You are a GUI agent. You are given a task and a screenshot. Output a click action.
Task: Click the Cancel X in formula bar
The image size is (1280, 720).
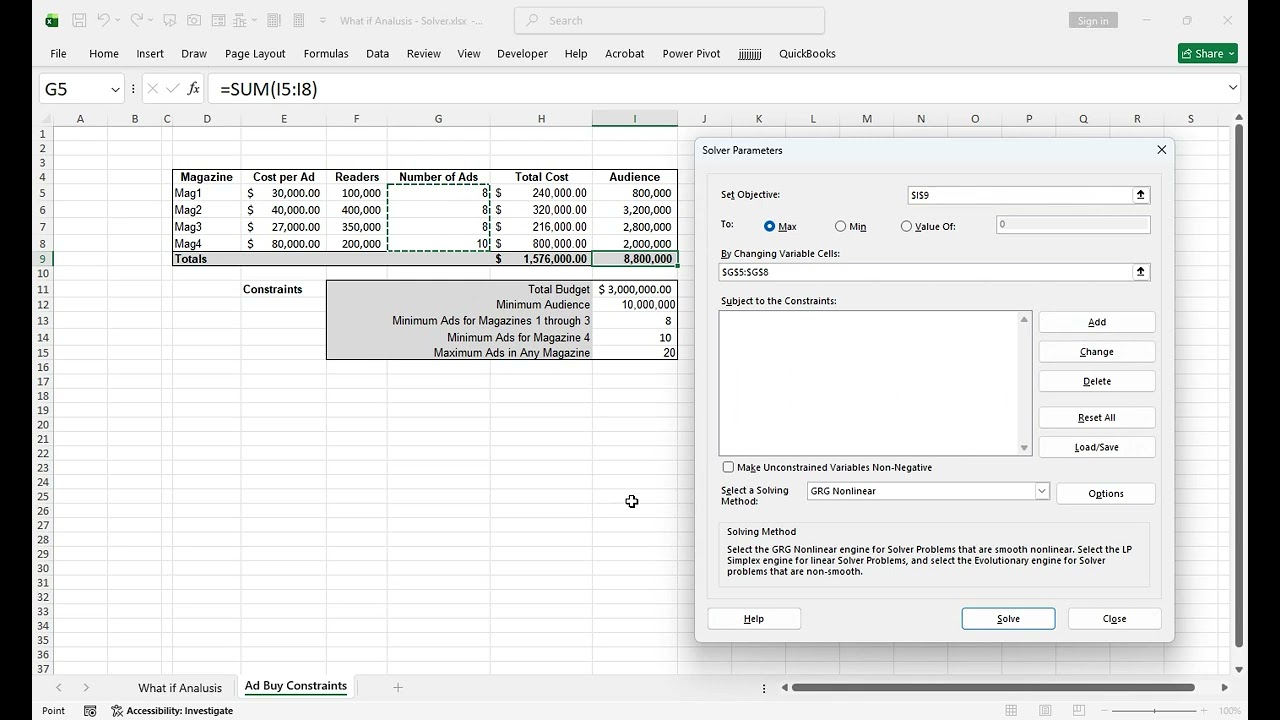[x=152, y=89]
